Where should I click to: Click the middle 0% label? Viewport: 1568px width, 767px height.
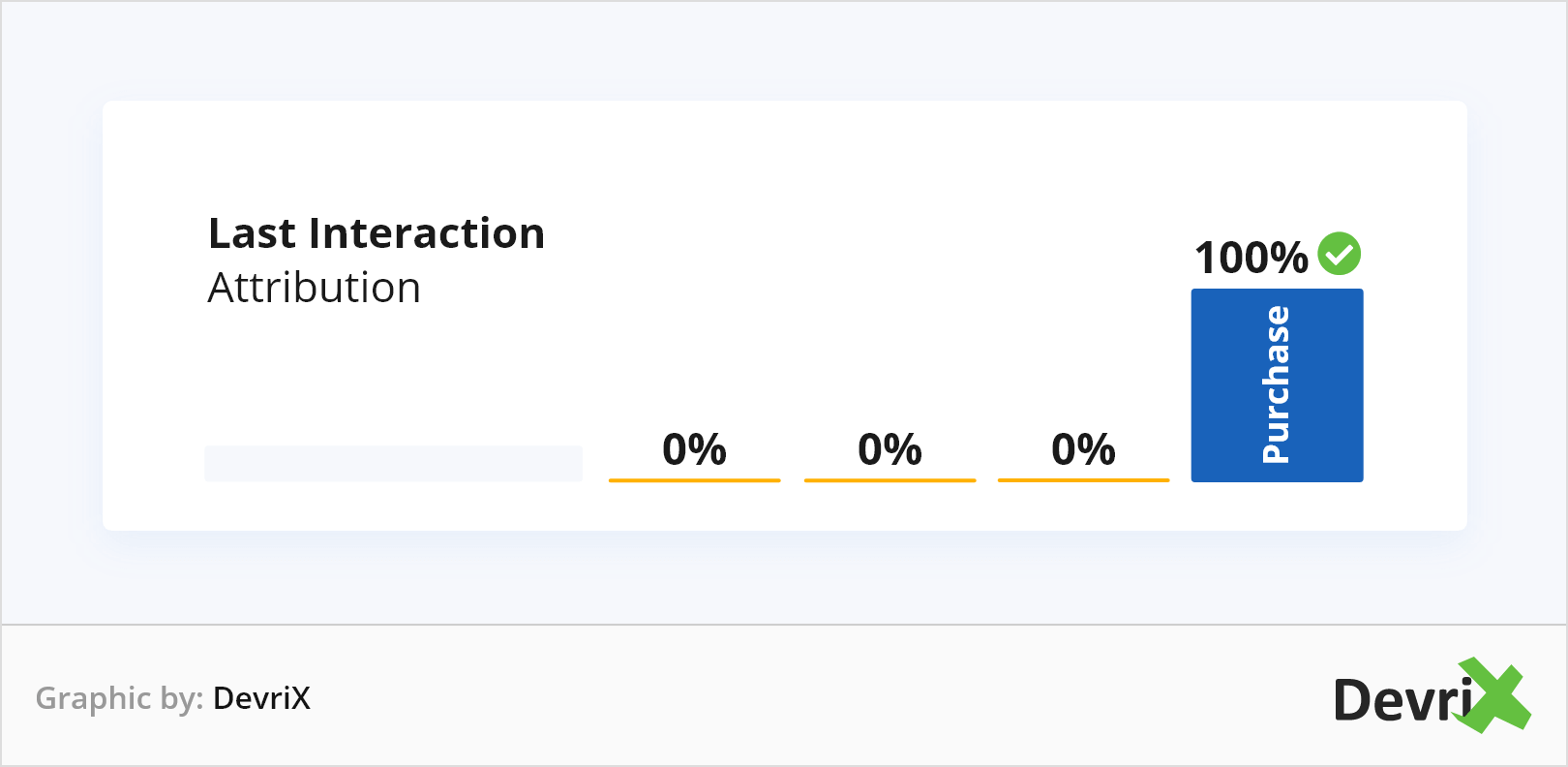pyautogui.click(x=890, y=449)
